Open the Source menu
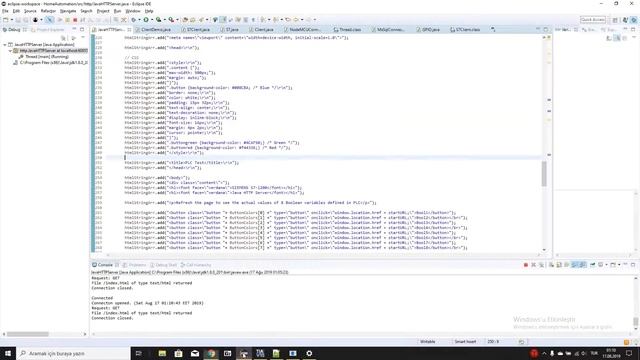Image resolution: width=640 pixels, height=360 pixels. tap(30, 11)
